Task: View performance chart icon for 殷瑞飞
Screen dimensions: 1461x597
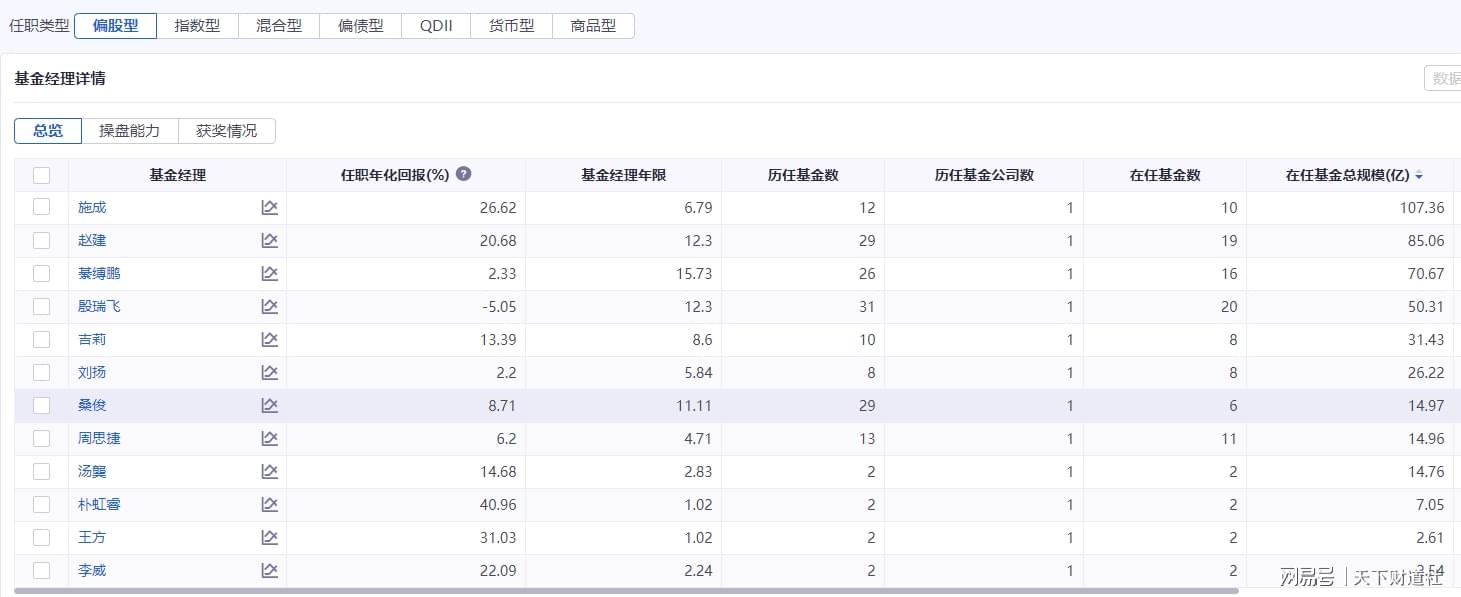Action: [x=269, y=306]
